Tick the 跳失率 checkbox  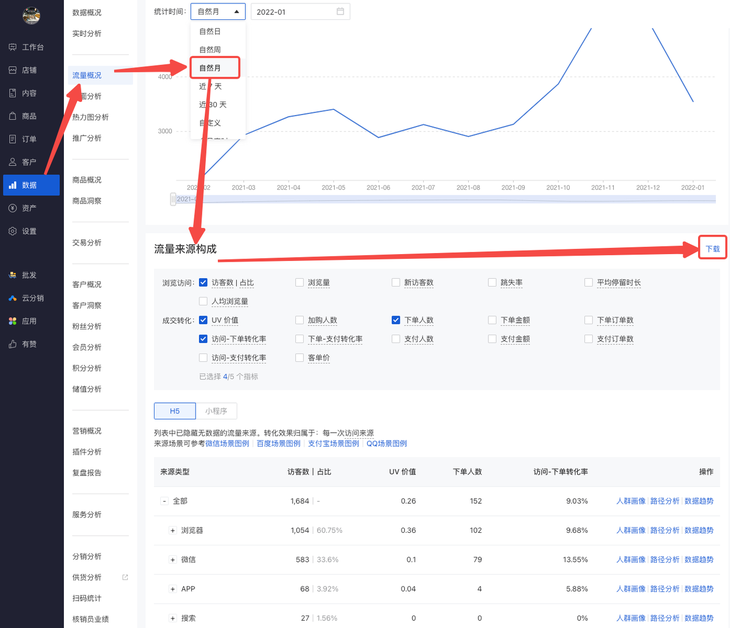click(x=492, y=283)
